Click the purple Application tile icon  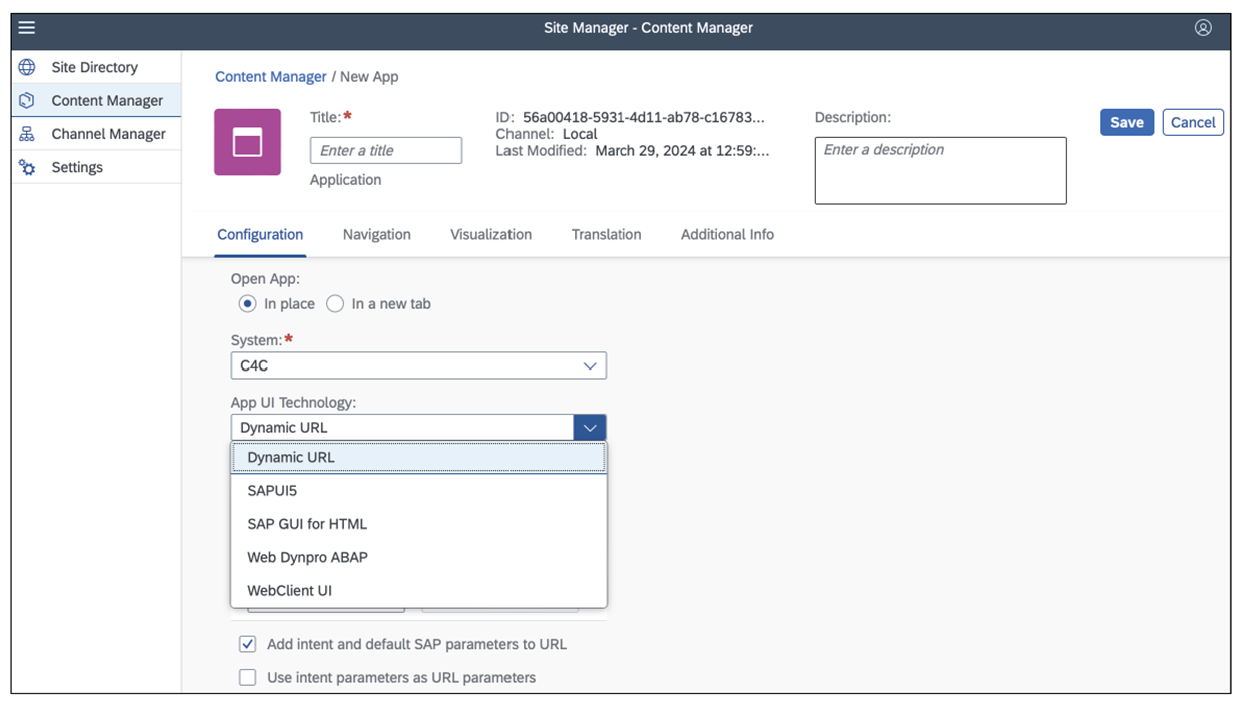pyautogui.click(x=247, y=142)
